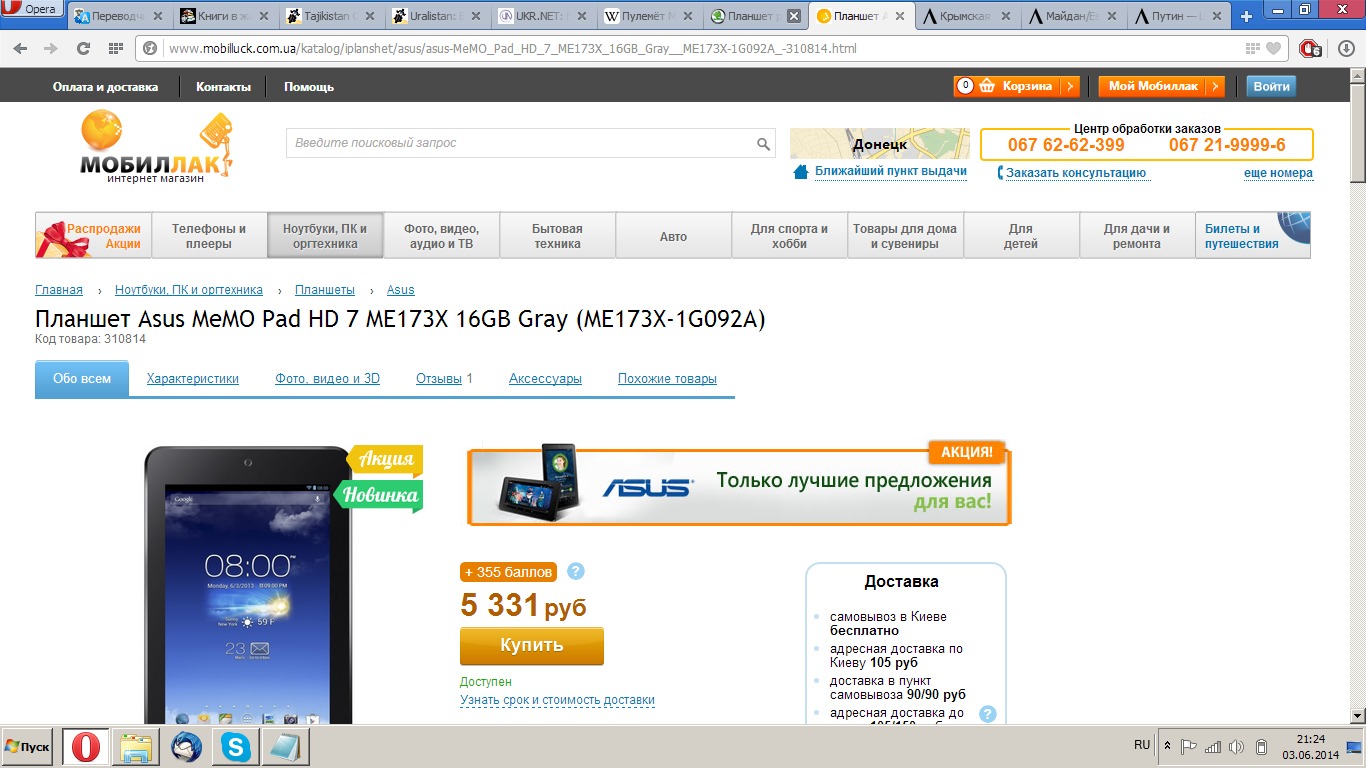This screenshot has width=1366, height=768.
Task: Open the Opera main menu button
Action: tap(33, 10)
